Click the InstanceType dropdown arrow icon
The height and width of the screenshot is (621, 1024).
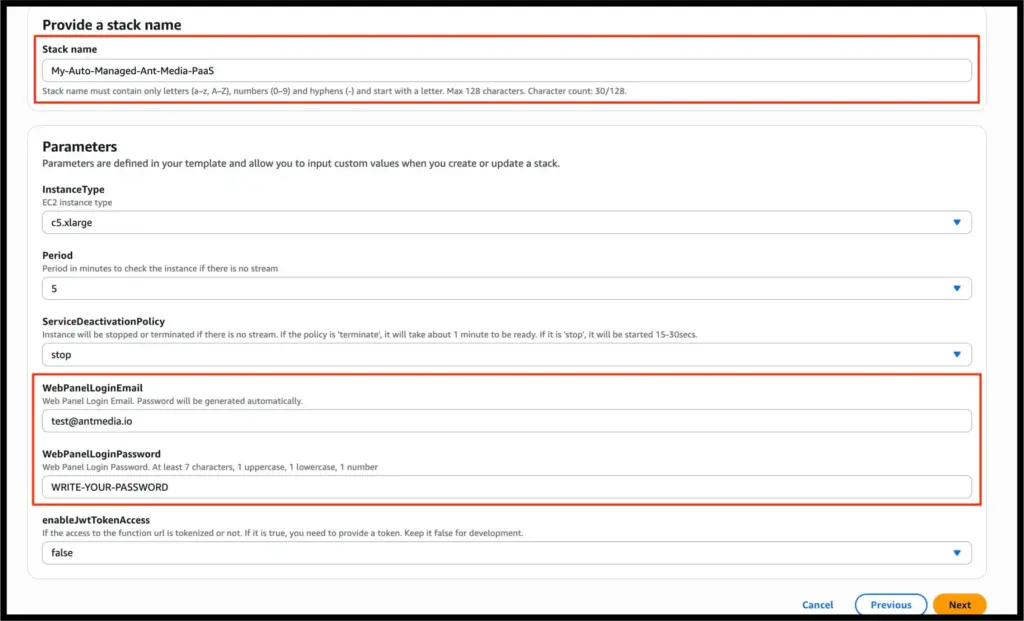(x=956, y=223)
